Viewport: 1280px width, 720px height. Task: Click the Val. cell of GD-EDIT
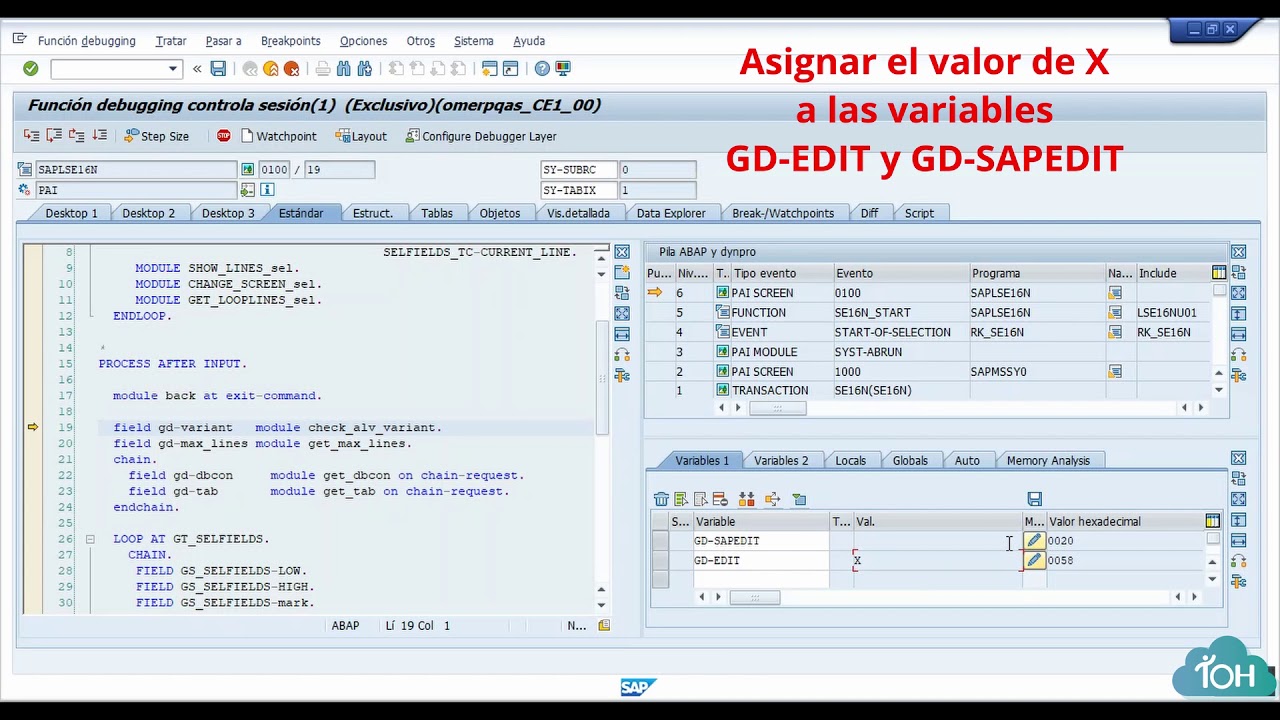coord(937,561)
